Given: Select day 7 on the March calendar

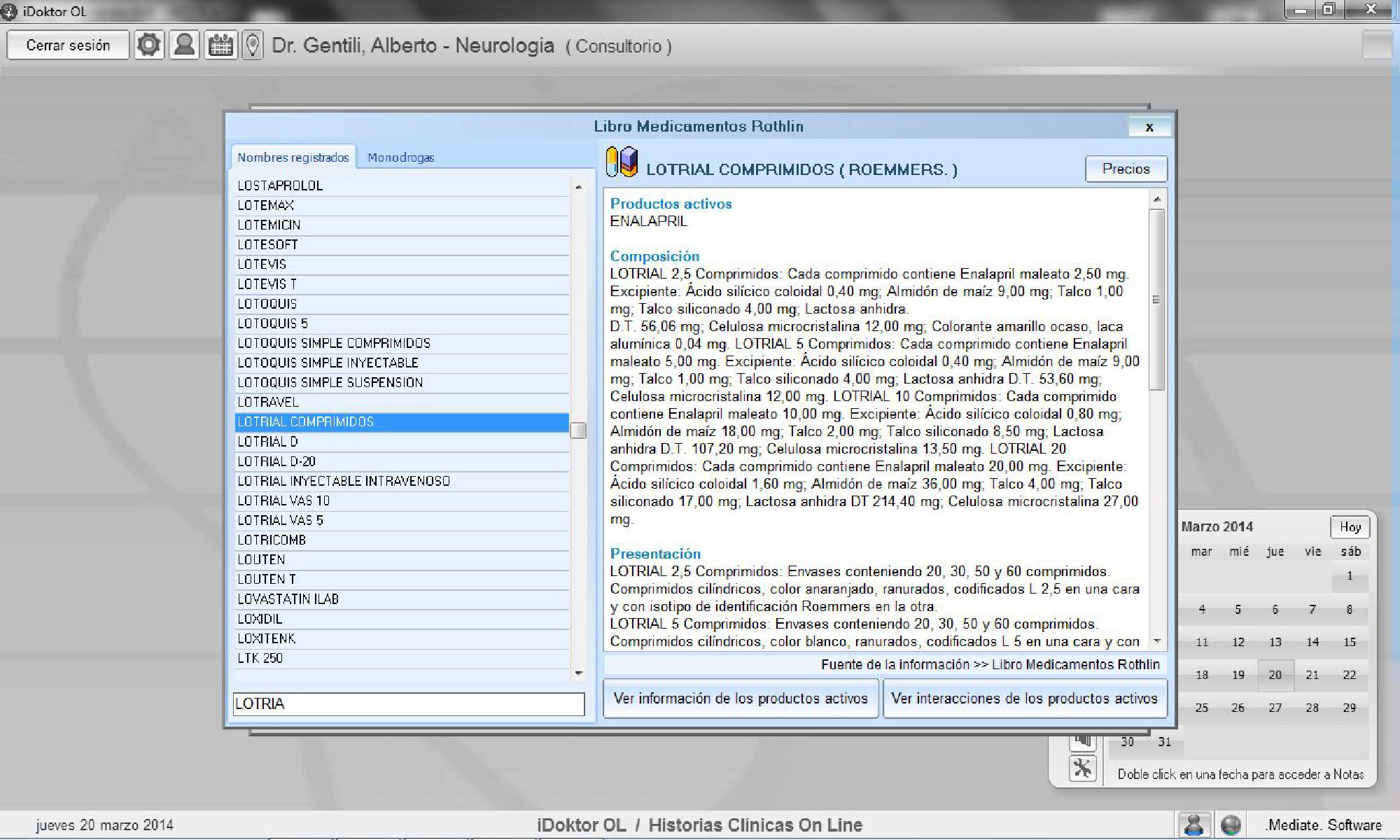Looking at the screenshot, I should [x=1312, y=609].
